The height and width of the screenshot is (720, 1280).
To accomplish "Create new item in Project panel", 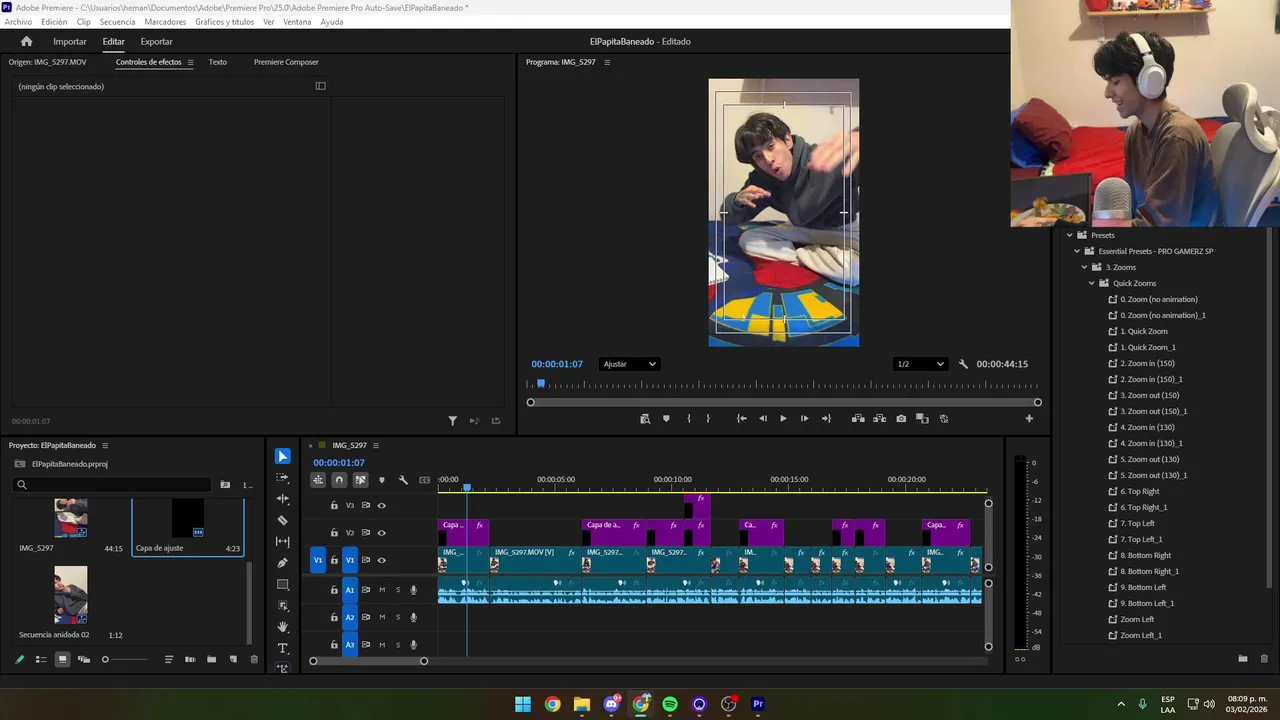I will tap(233, 659).
